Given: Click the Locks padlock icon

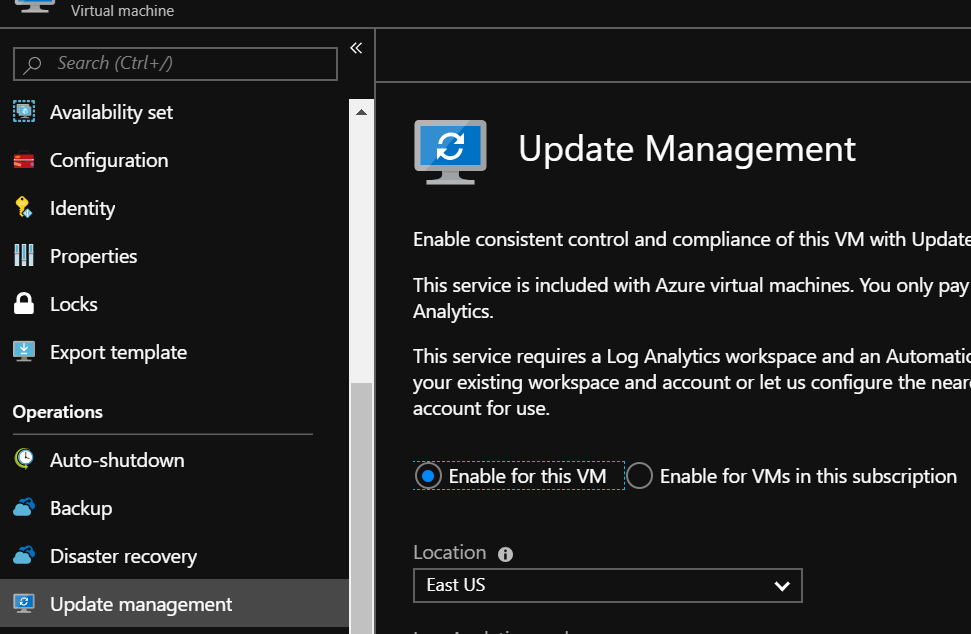Looking at the screenshot, I should [x=24, y=304].
